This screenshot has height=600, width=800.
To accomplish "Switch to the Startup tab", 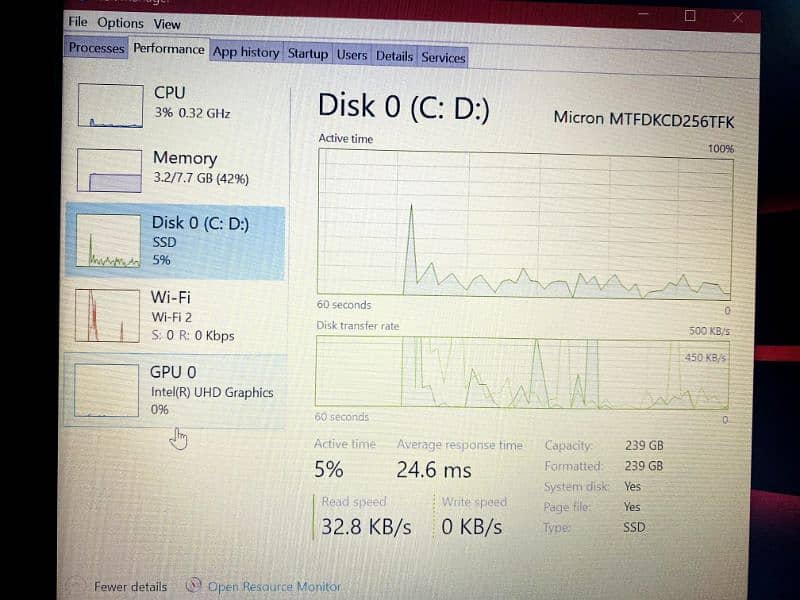I will pos(308,54).
